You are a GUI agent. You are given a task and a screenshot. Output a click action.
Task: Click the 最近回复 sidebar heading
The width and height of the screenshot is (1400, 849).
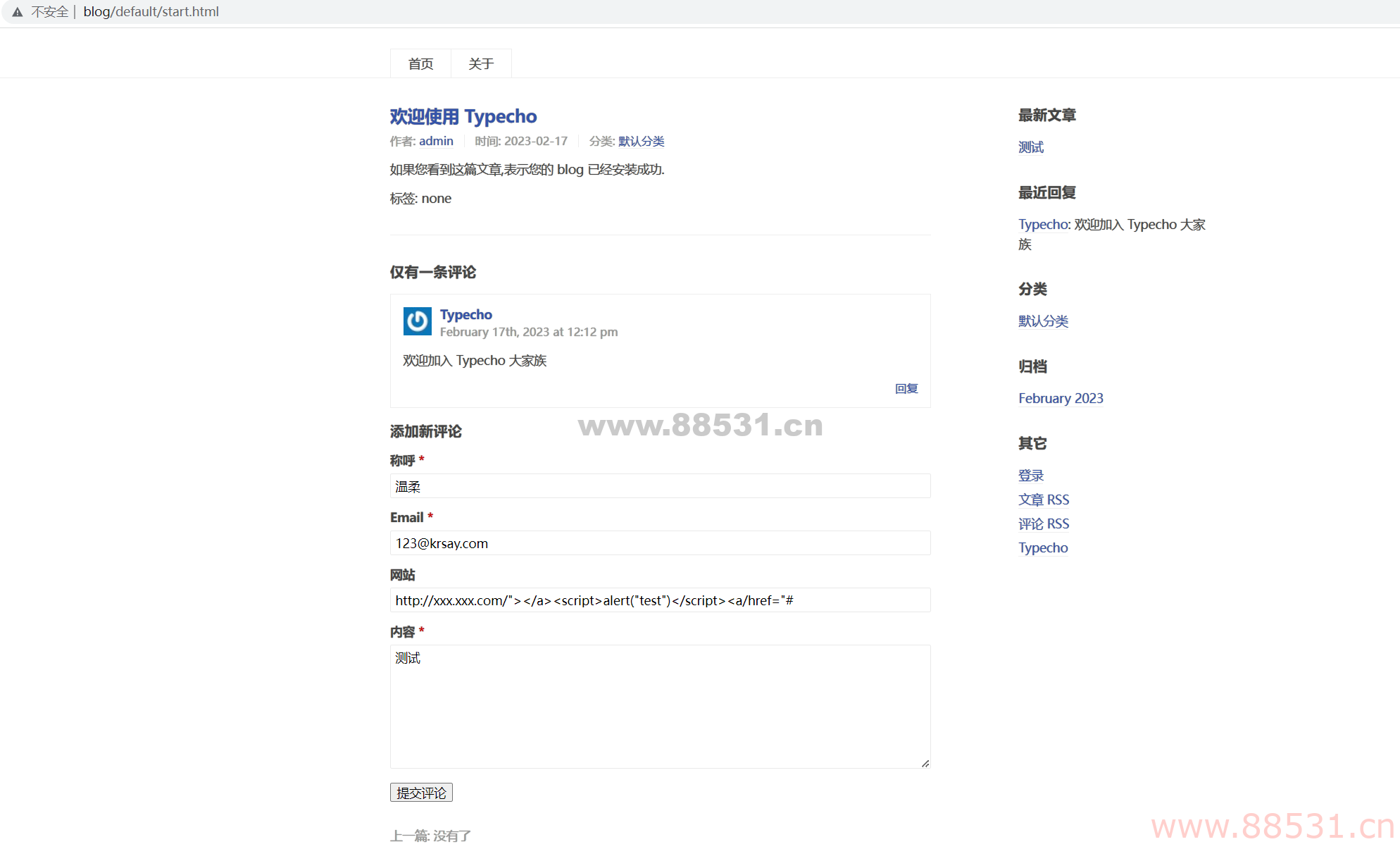click(1047, 192)
